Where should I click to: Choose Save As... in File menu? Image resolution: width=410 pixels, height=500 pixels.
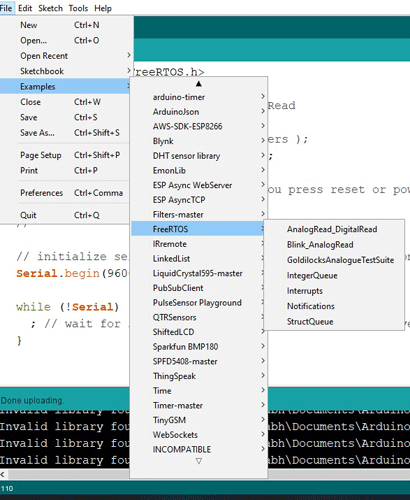tap(65, 132)
